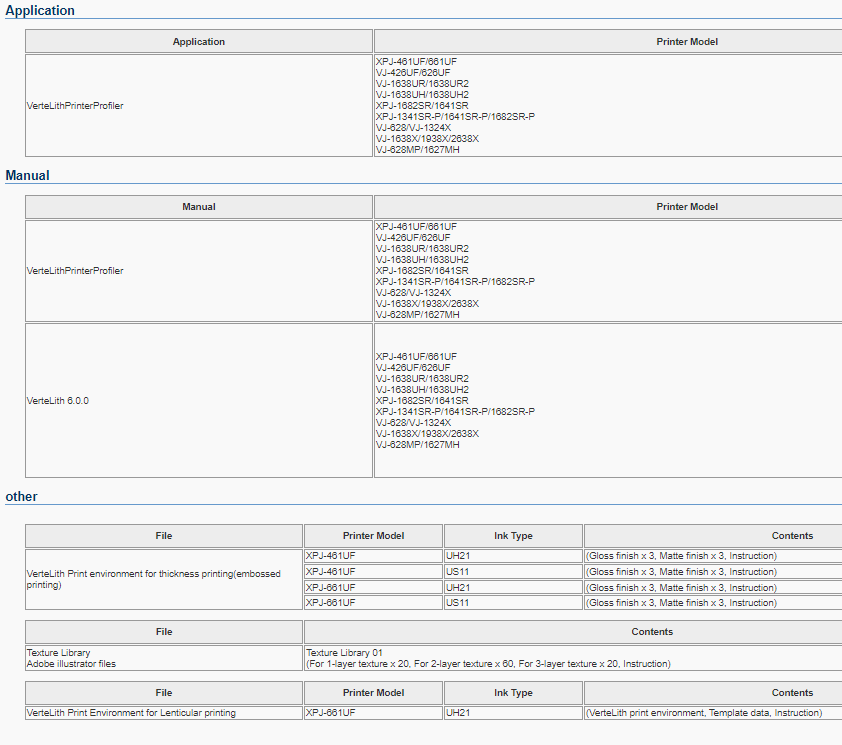The width and height of the screenshot is (842, 745).
Task: Click XPJ-1341SR-P/1641SR-P/1682SR-P in VerteLith 6.0.0 row
Action: click(455, 412)
